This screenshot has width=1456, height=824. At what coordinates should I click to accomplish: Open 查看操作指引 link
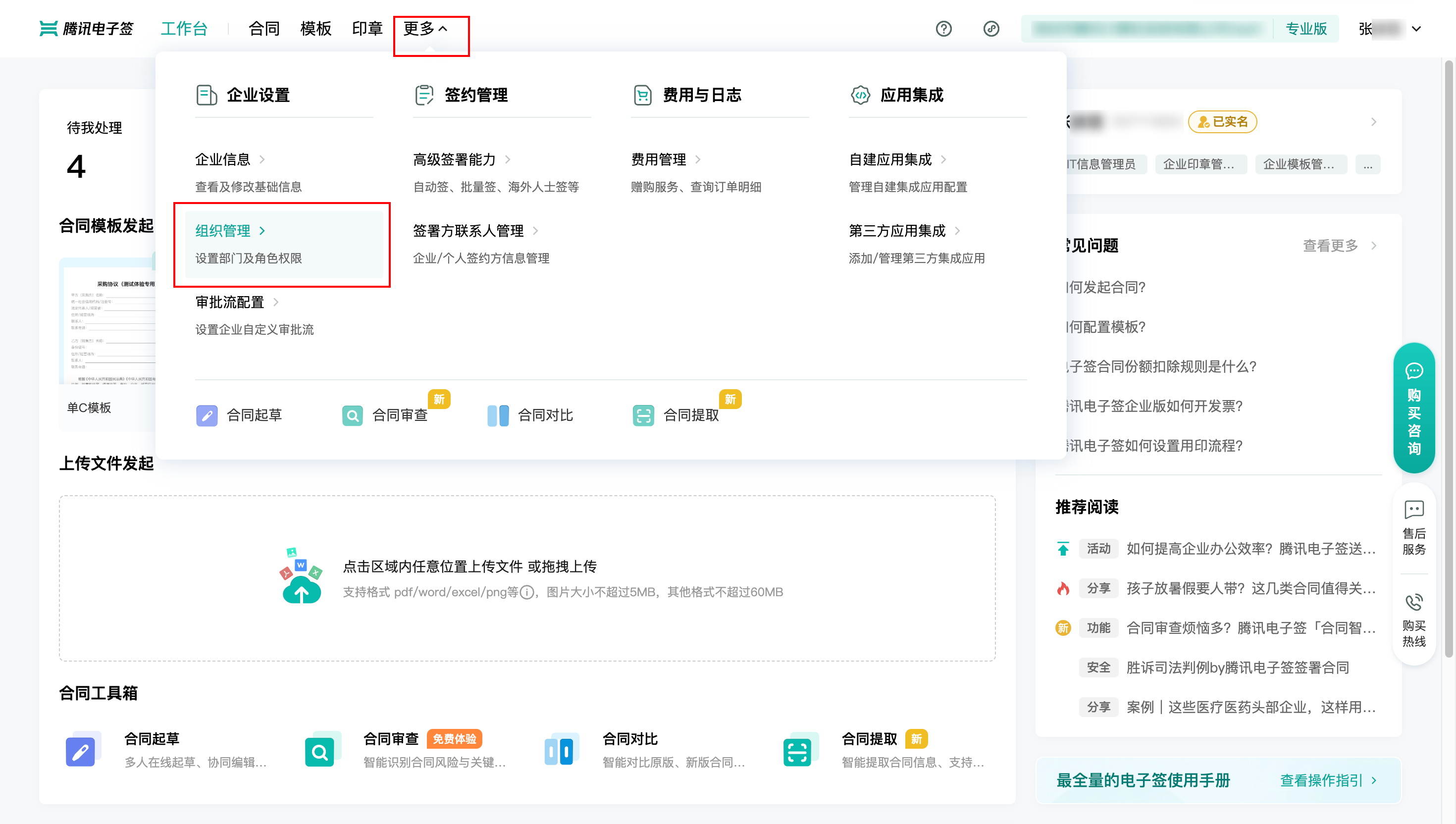pyautogui.click(x=1328, y=780)
